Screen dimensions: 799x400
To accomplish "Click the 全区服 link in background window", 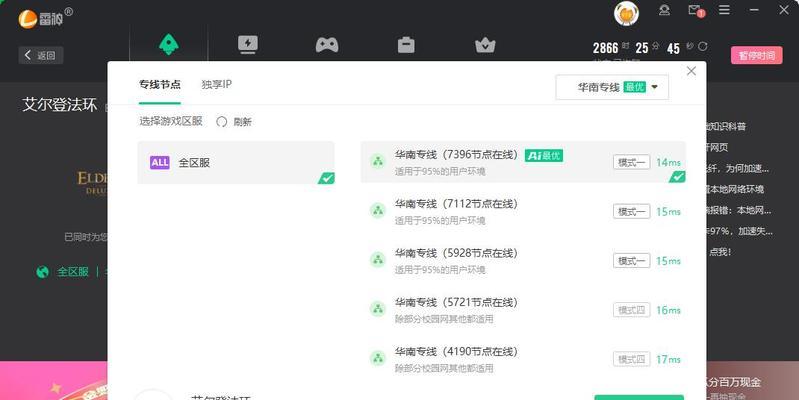I will point(72,272).
